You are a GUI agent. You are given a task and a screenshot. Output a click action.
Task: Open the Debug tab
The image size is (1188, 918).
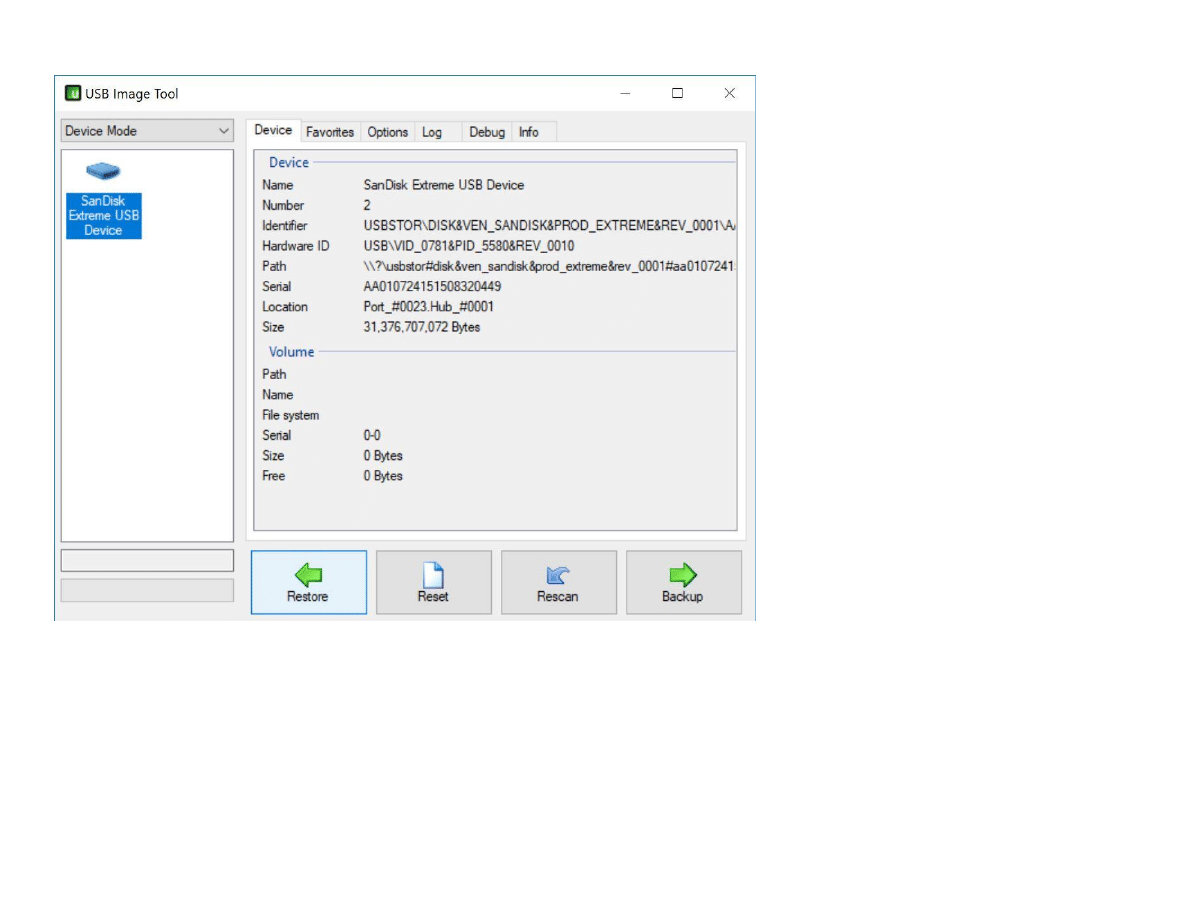[x=487, y=132]
